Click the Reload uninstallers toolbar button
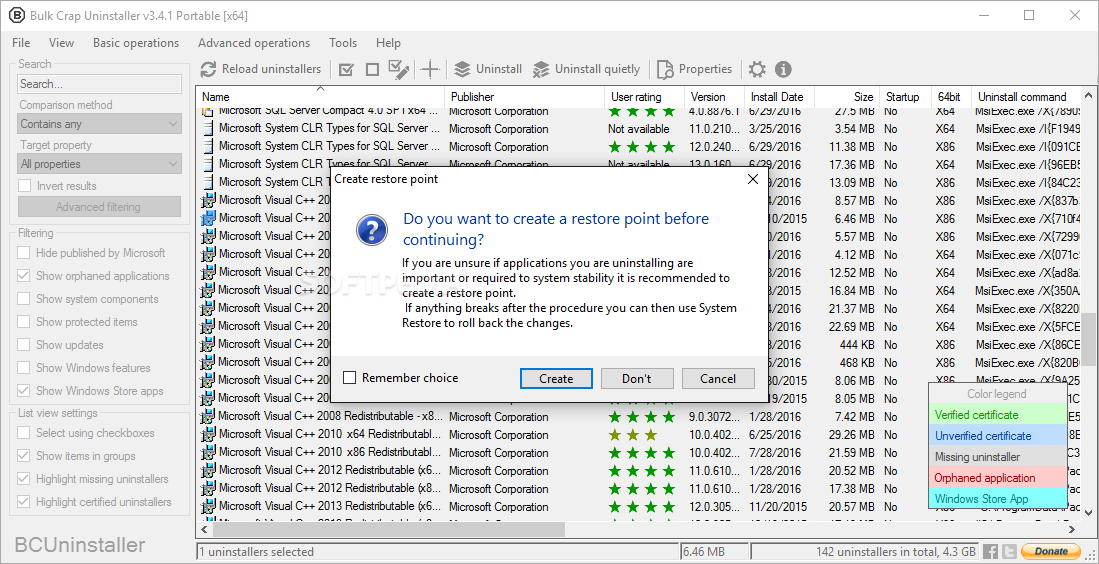Screen dimensions: 1099x564 point(261,69)
